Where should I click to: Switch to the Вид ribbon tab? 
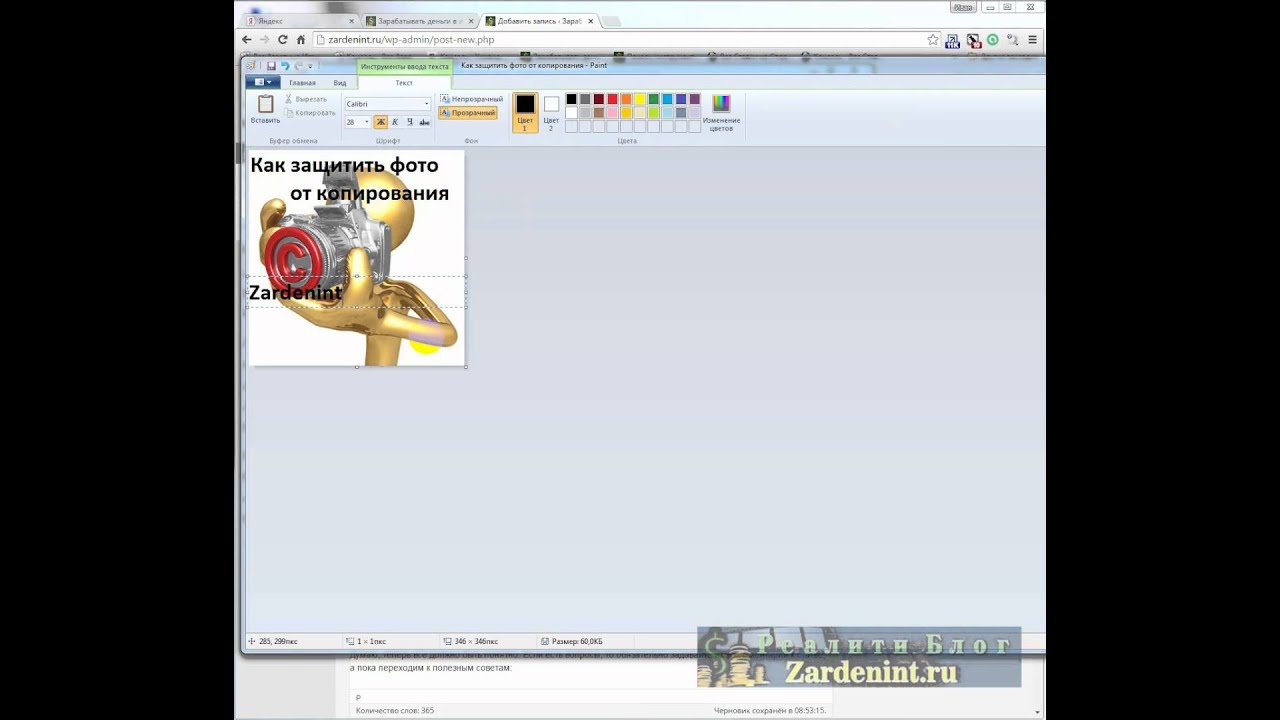(x=340, y=83)
